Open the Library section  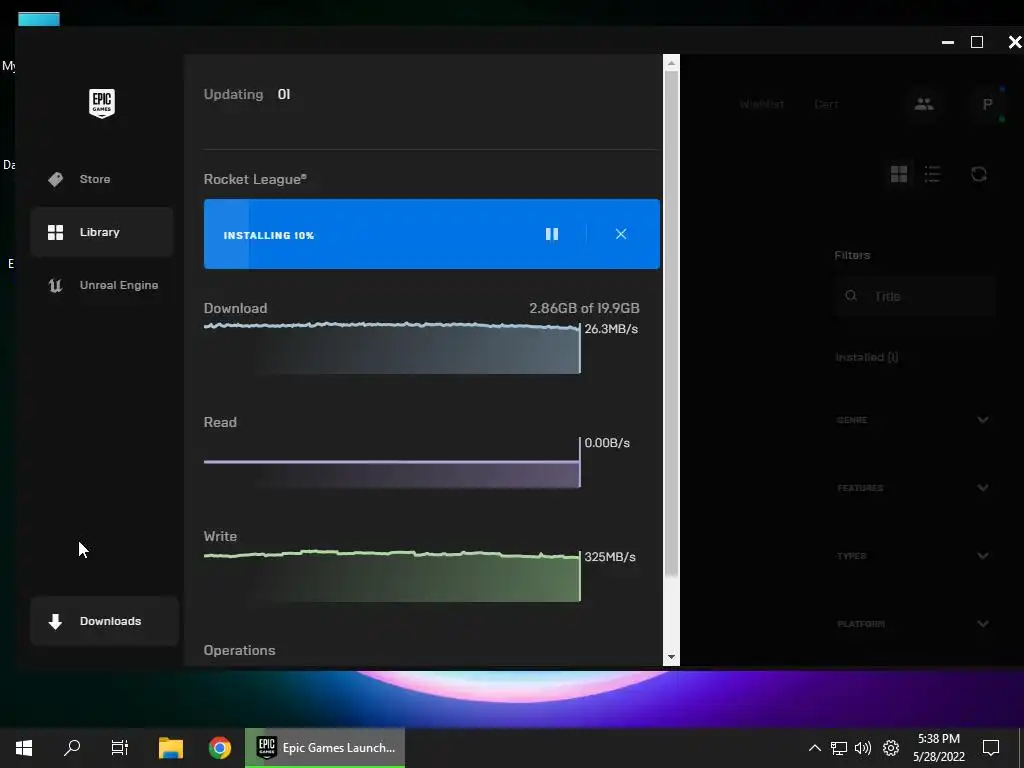(102, 232)
